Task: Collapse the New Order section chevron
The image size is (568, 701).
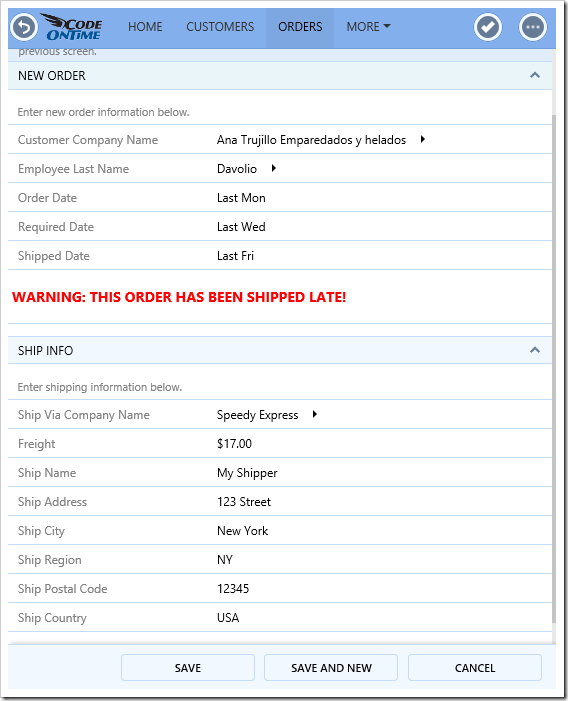Action: tap(534, 75)
